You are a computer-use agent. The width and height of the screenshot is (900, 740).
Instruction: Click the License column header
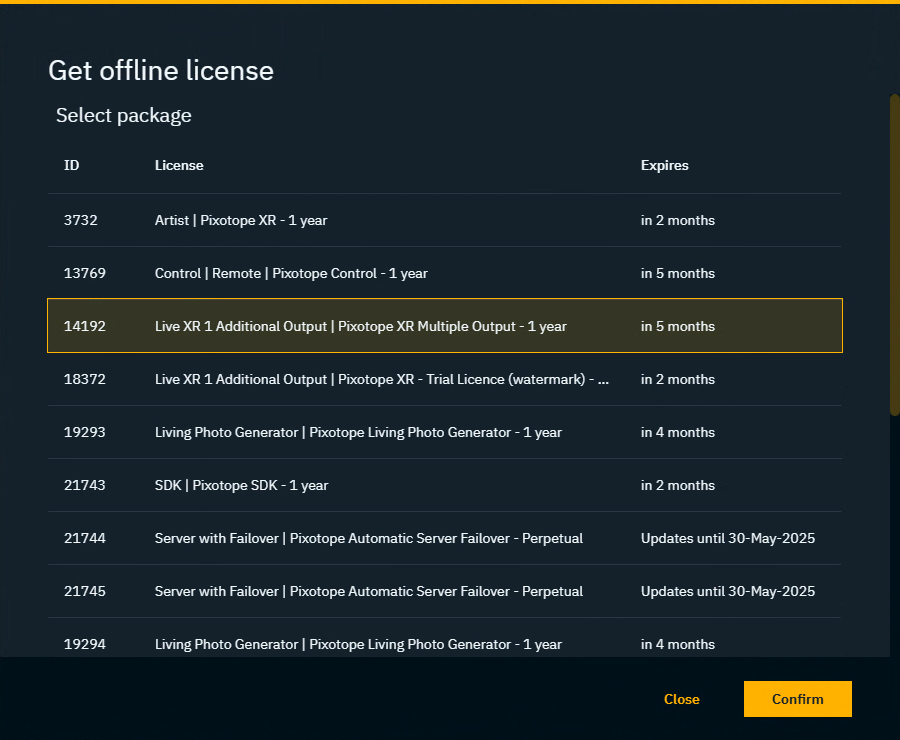[179, 165]
